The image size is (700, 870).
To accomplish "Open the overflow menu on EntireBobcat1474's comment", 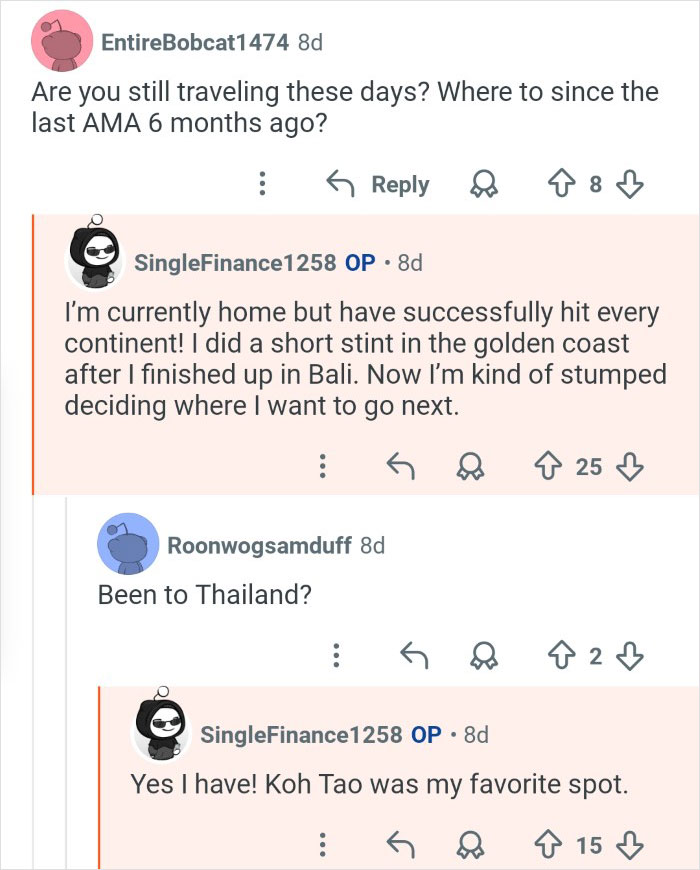I will [262, 184].
